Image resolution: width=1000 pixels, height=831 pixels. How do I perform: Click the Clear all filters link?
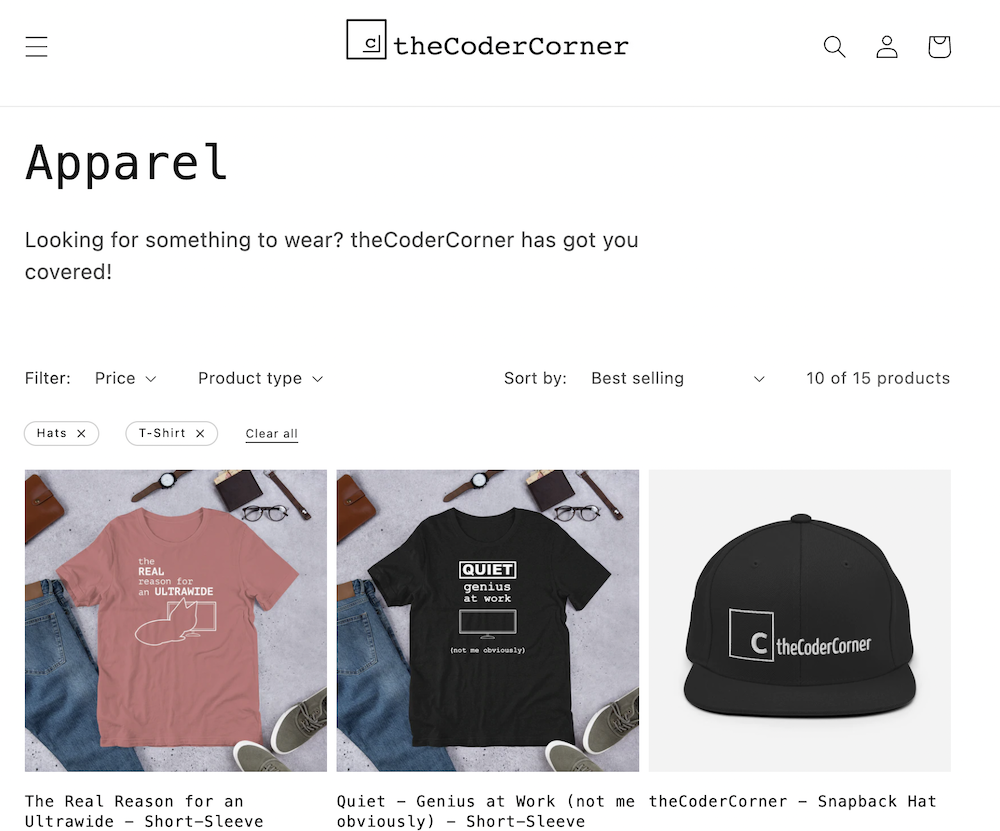pyautogui.click(x=272, y=434)
